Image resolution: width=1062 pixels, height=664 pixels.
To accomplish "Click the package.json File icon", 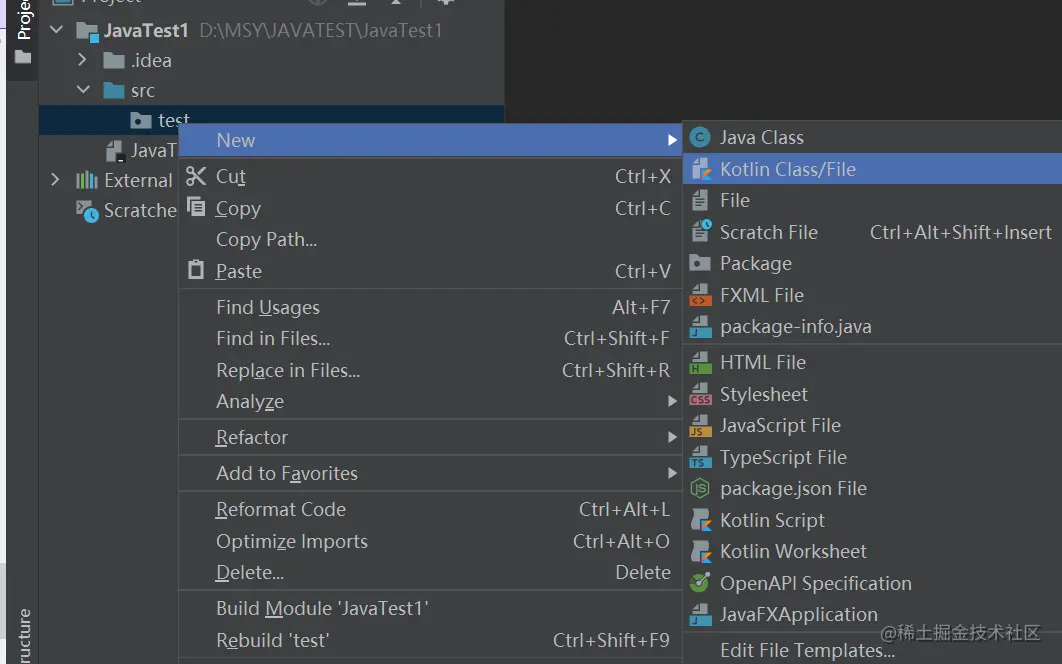I will 700,489.
